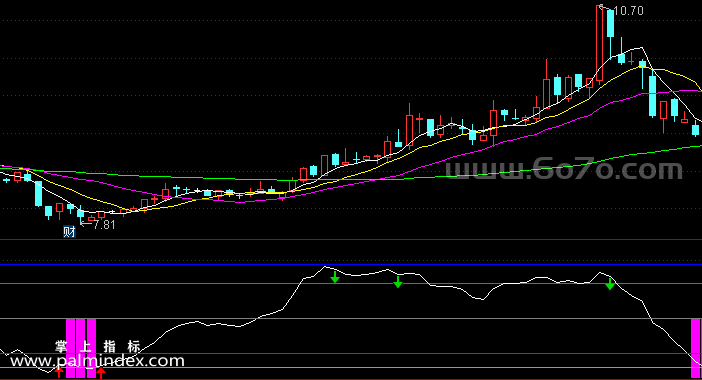
Task: Open the www.6o7o.com watermark link
Action: pyautogui.click(x=564, y=170)
